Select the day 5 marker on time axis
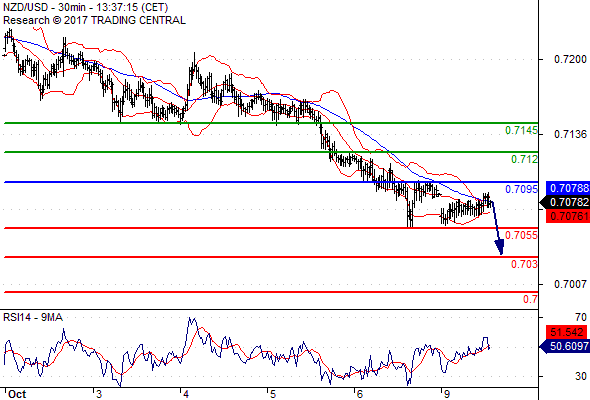 pos(273,394)
